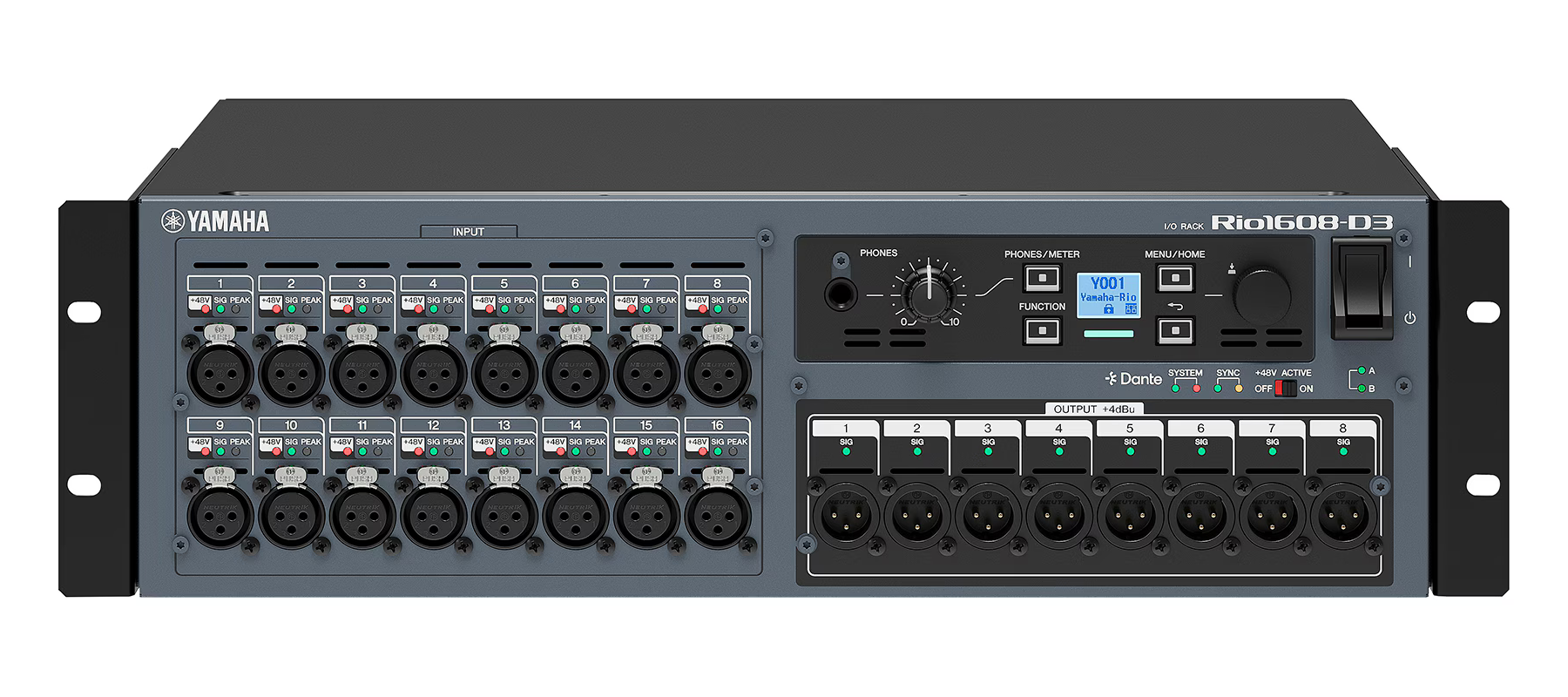Push the MENU/HOME button

[x=1175, y=279]
